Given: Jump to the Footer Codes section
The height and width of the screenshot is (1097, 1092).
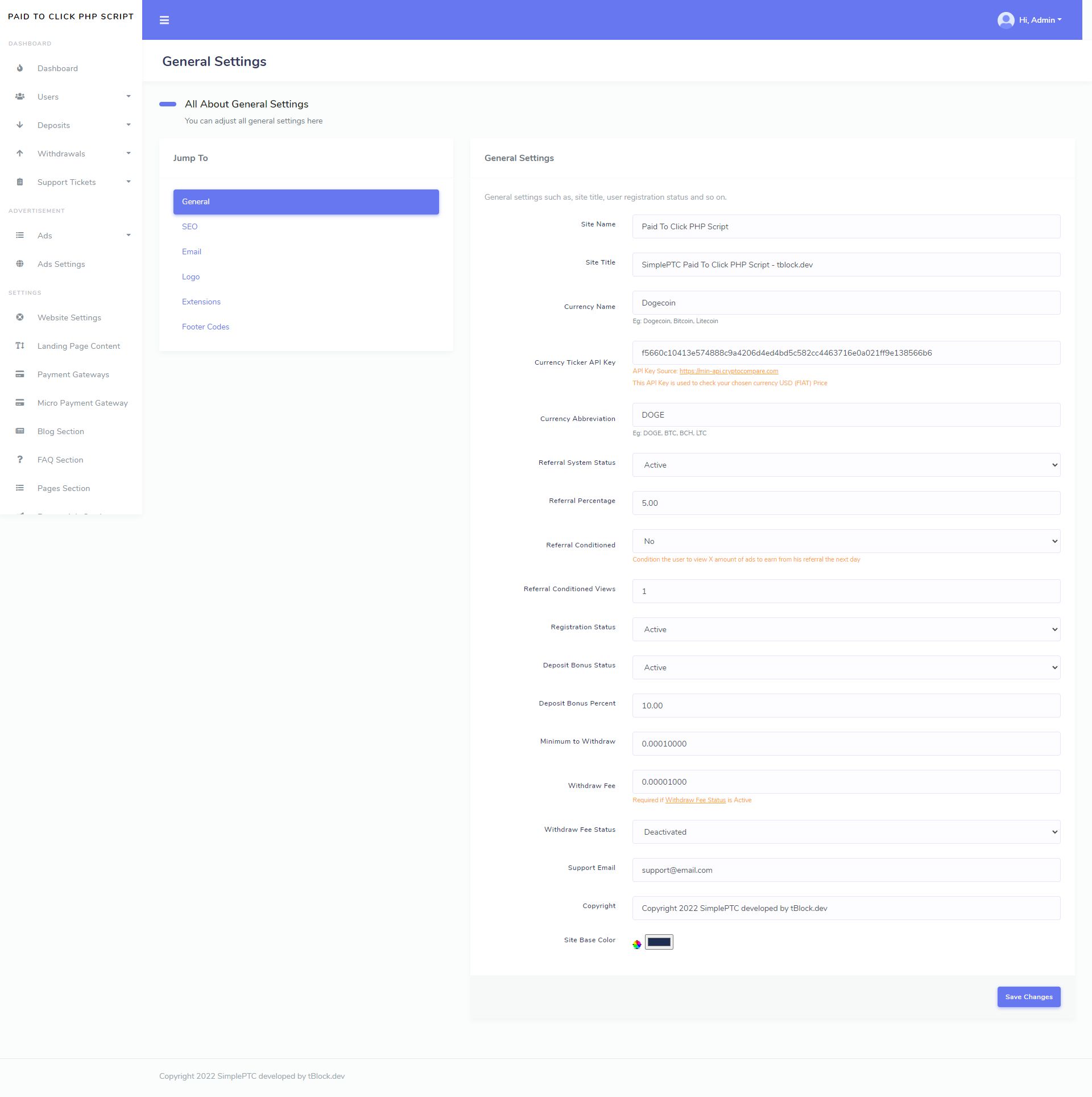Looking at the screenshot, I should [205, 327].
